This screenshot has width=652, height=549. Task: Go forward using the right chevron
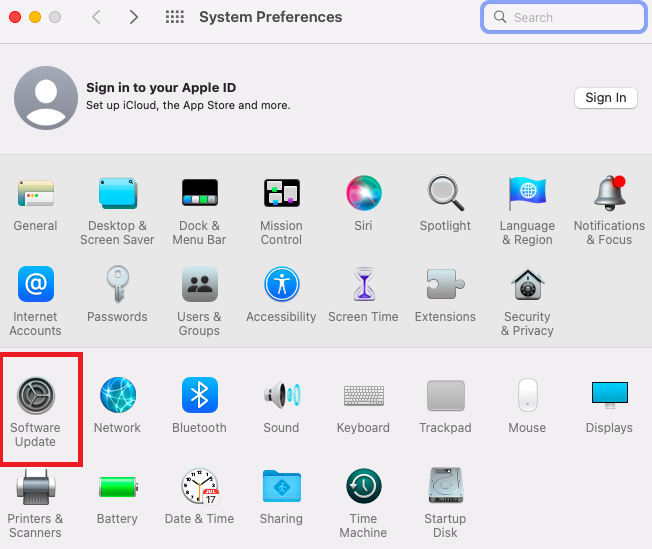click(133, 17)
